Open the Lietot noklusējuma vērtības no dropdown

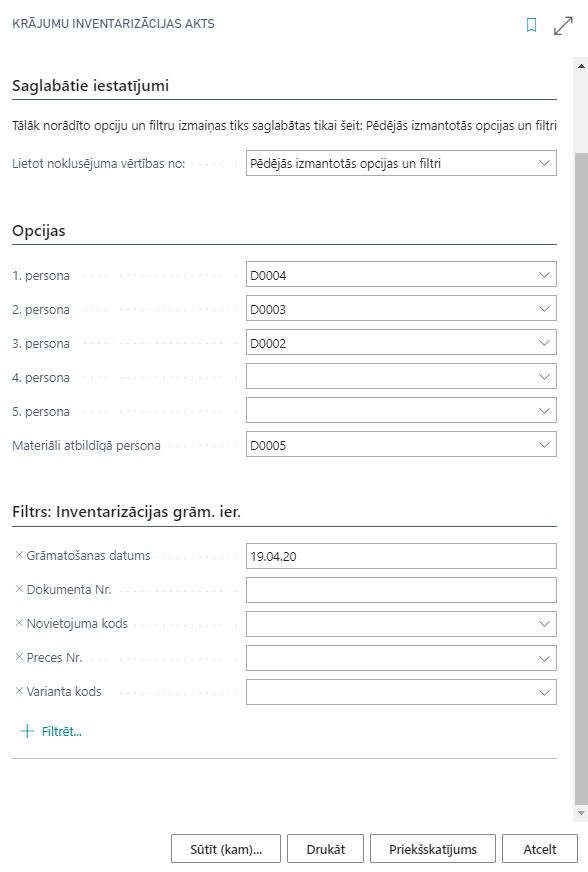pos(544,163)
